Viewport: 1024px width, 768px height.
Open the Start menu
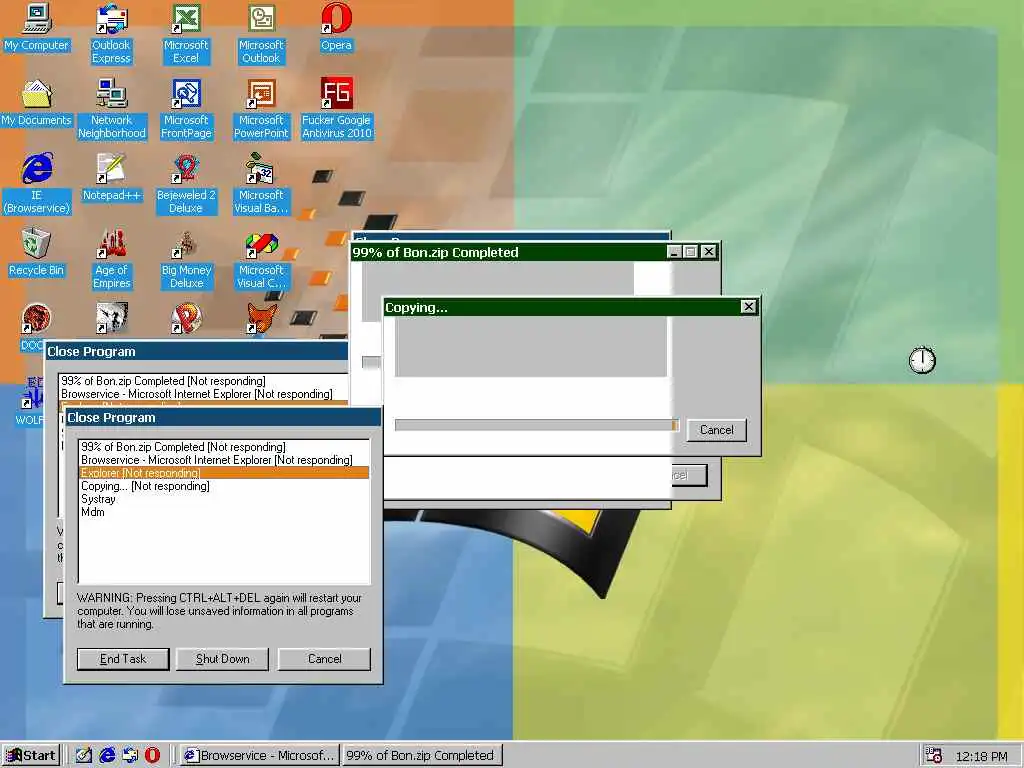pos(31,756)
